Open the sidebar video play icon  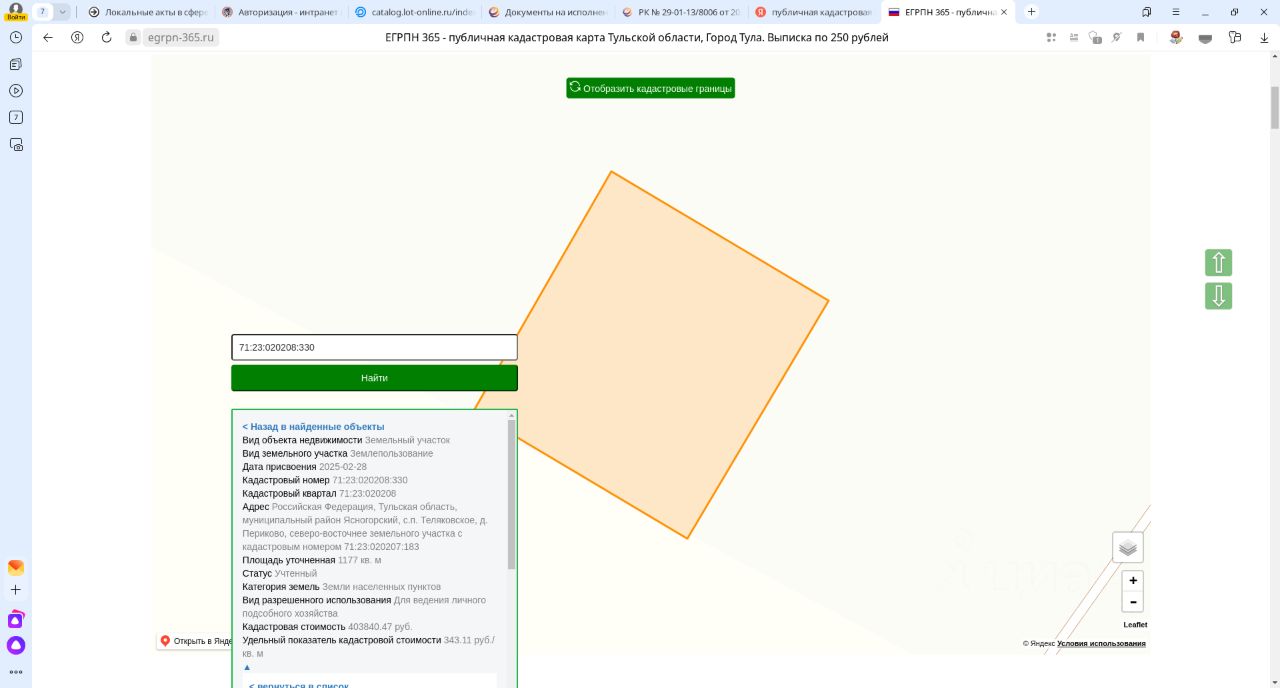click(x=16, y=91)
